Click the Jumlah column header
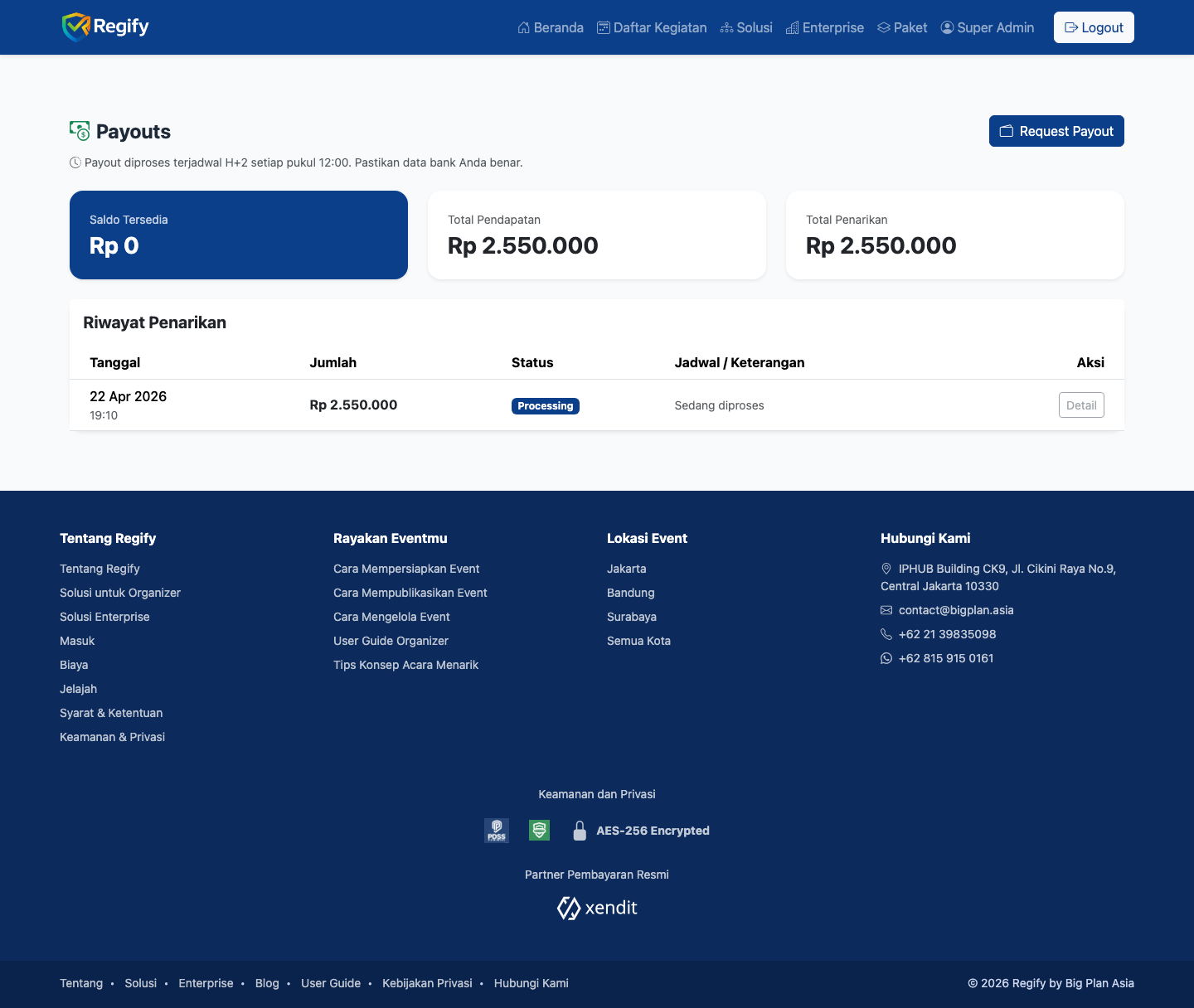1194x1008 pixels. [x=333, y=362]
